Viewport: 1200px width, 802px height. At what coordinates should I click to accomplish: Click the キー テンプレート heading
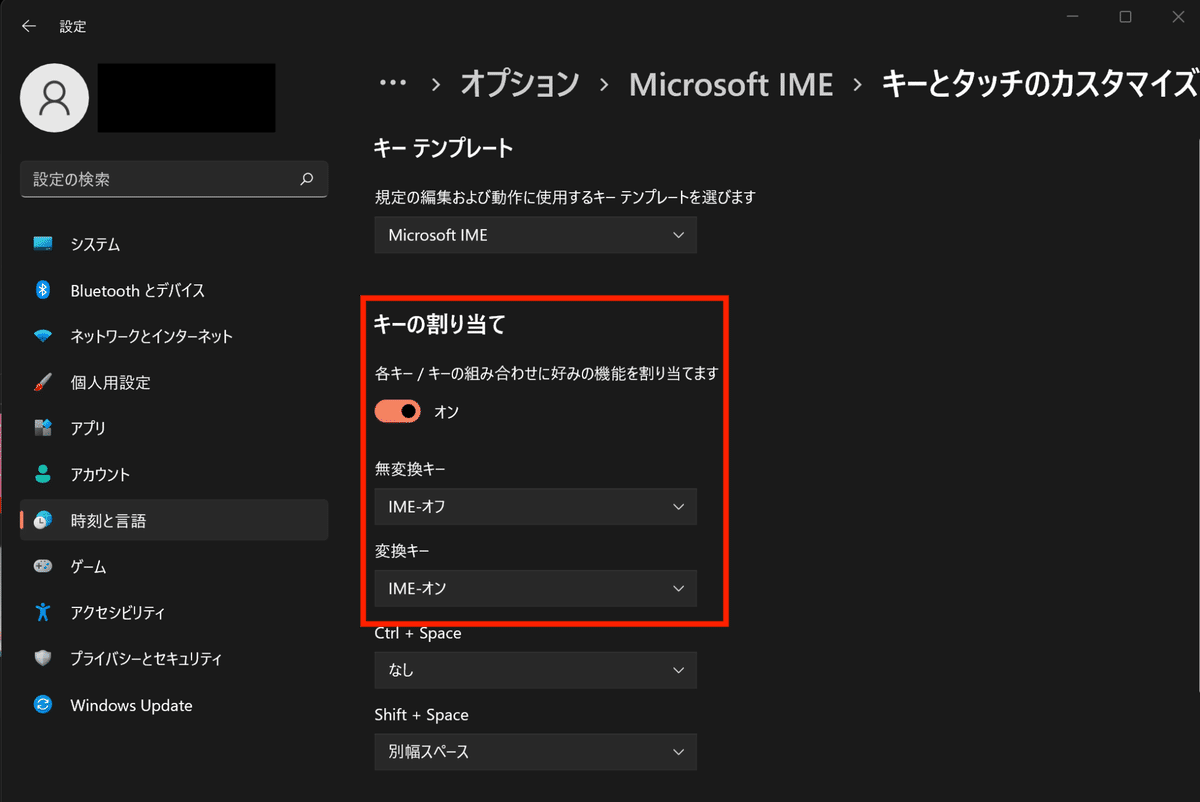(x=443, y=149)
